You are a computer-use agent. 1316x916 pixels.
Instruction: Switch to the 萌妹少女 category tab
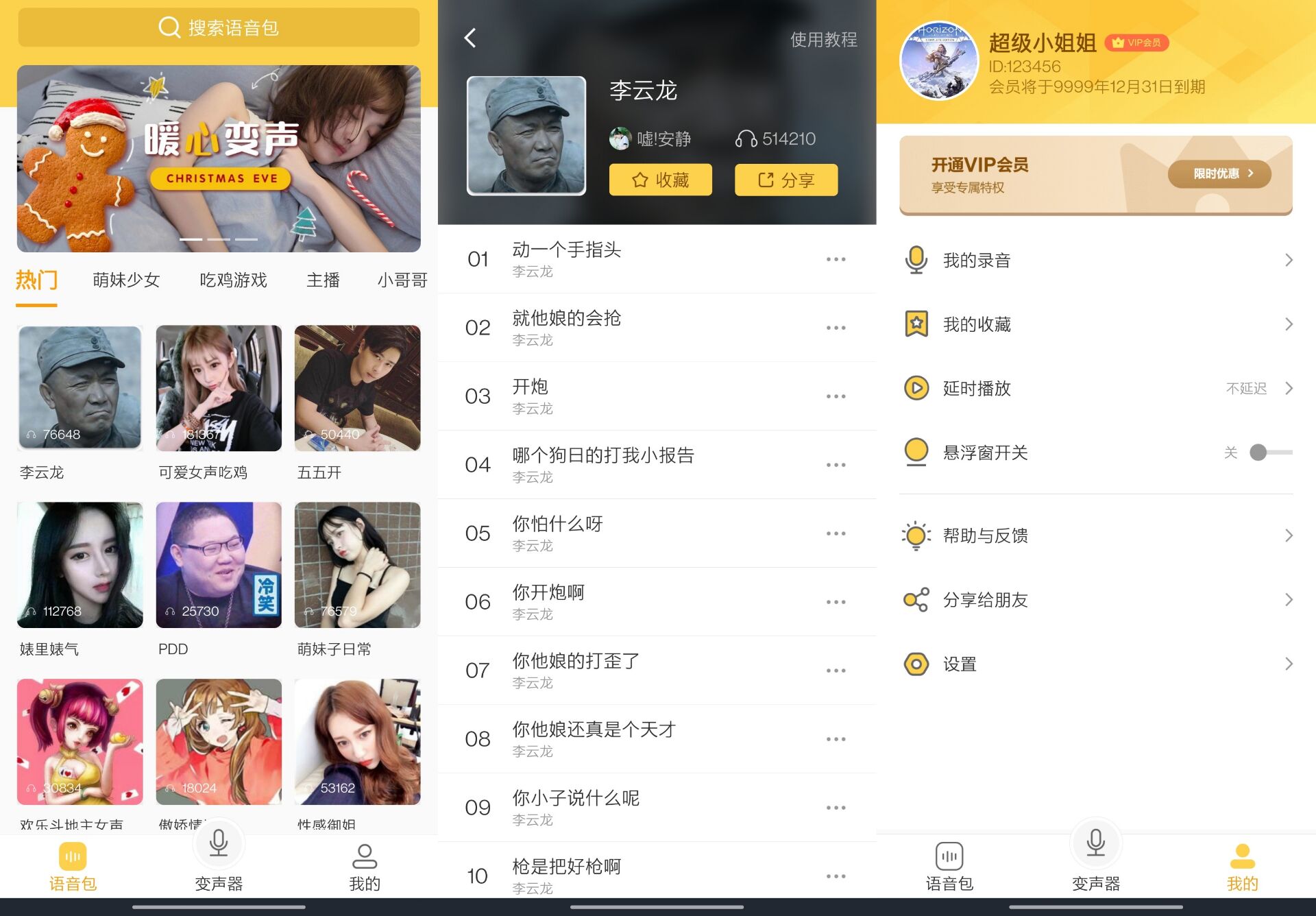point(126,280)
